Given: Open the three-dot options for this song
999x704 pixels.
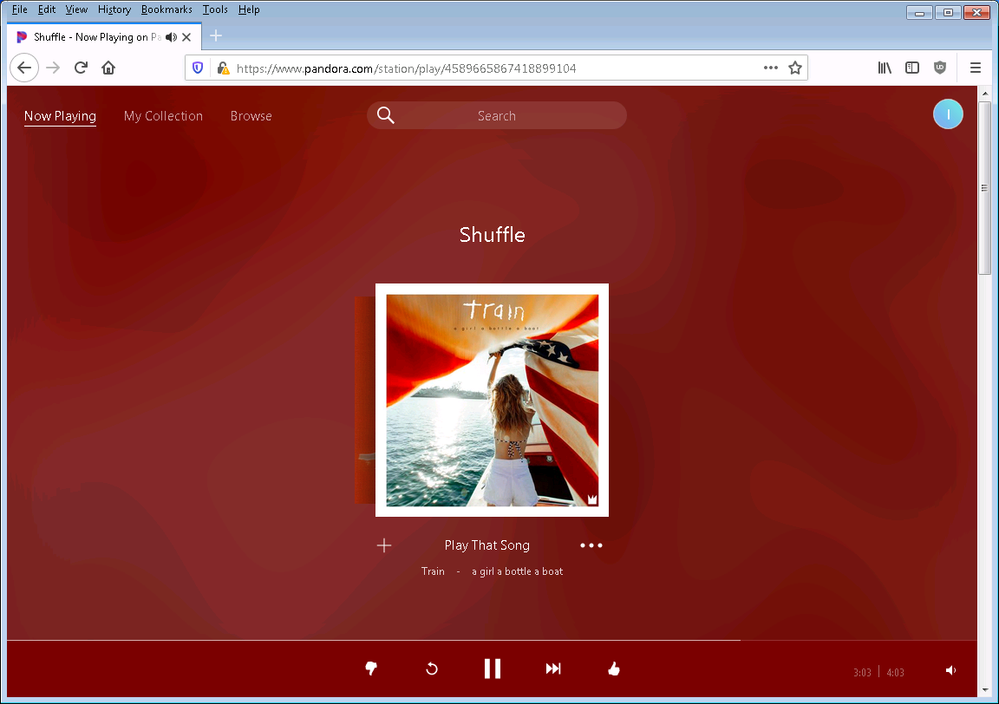Looking at the screenshot, I should pyautogui.click(x=591, y=545).
